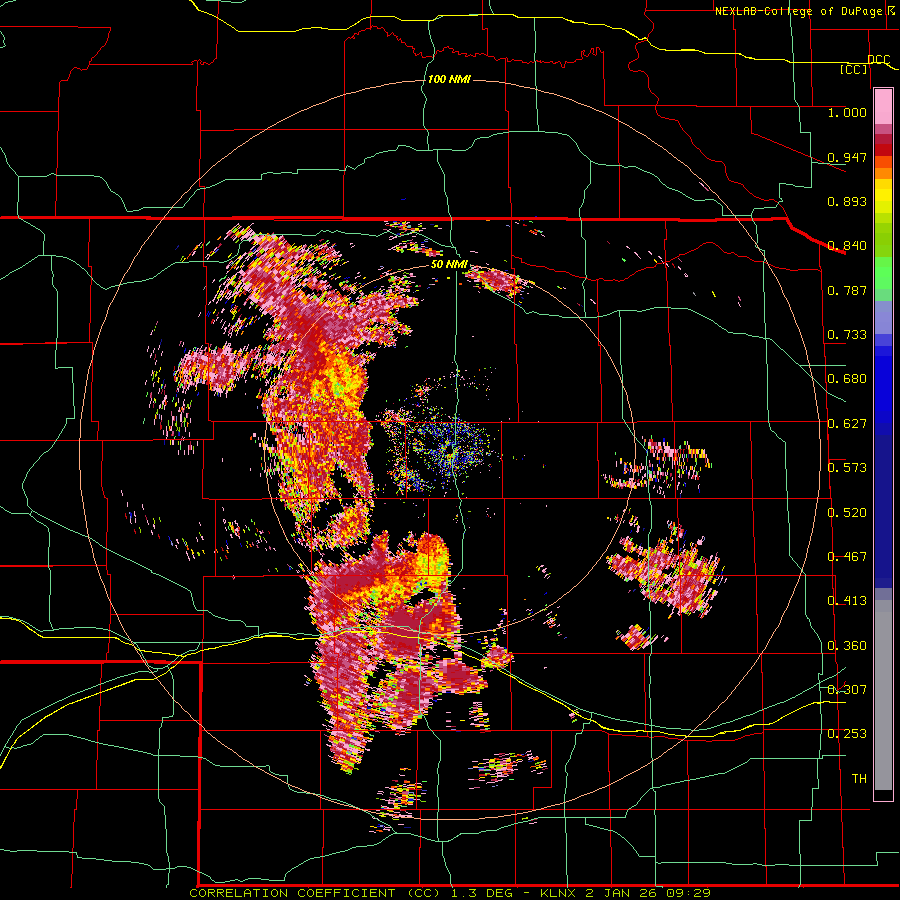Screen dimensions: 900x900
Task: Select the 0.253 scale value
Action: [847, 734]
